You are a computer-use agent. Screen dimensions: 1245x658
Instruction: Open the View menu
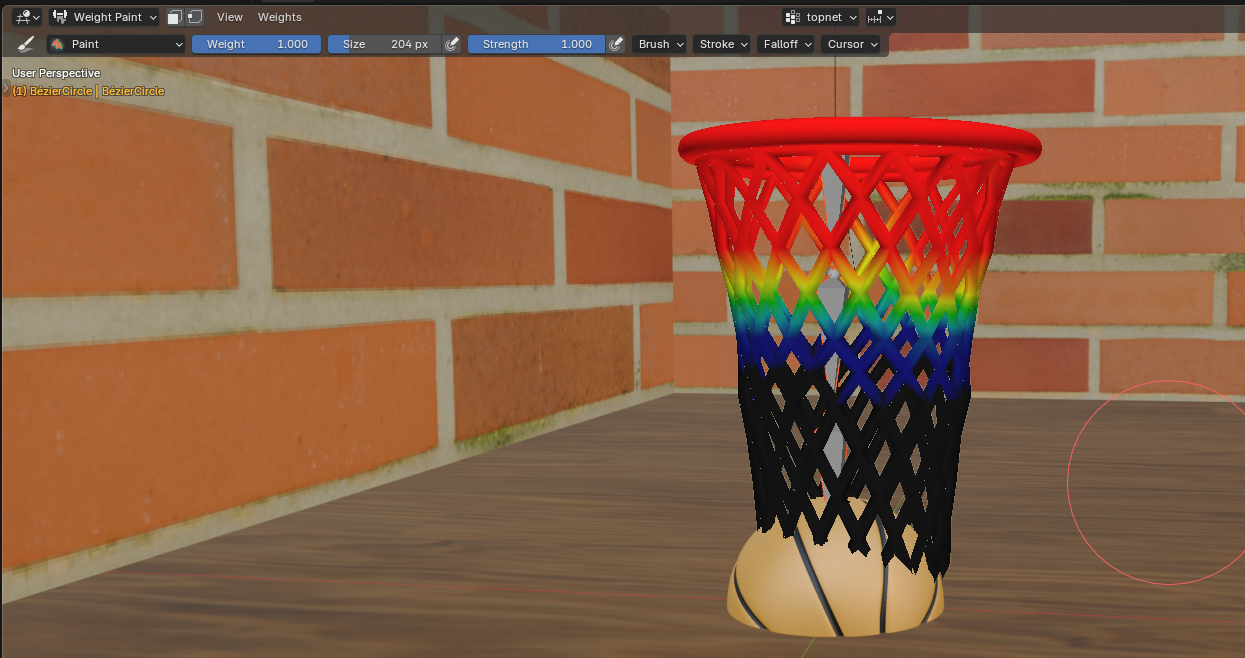230,17
